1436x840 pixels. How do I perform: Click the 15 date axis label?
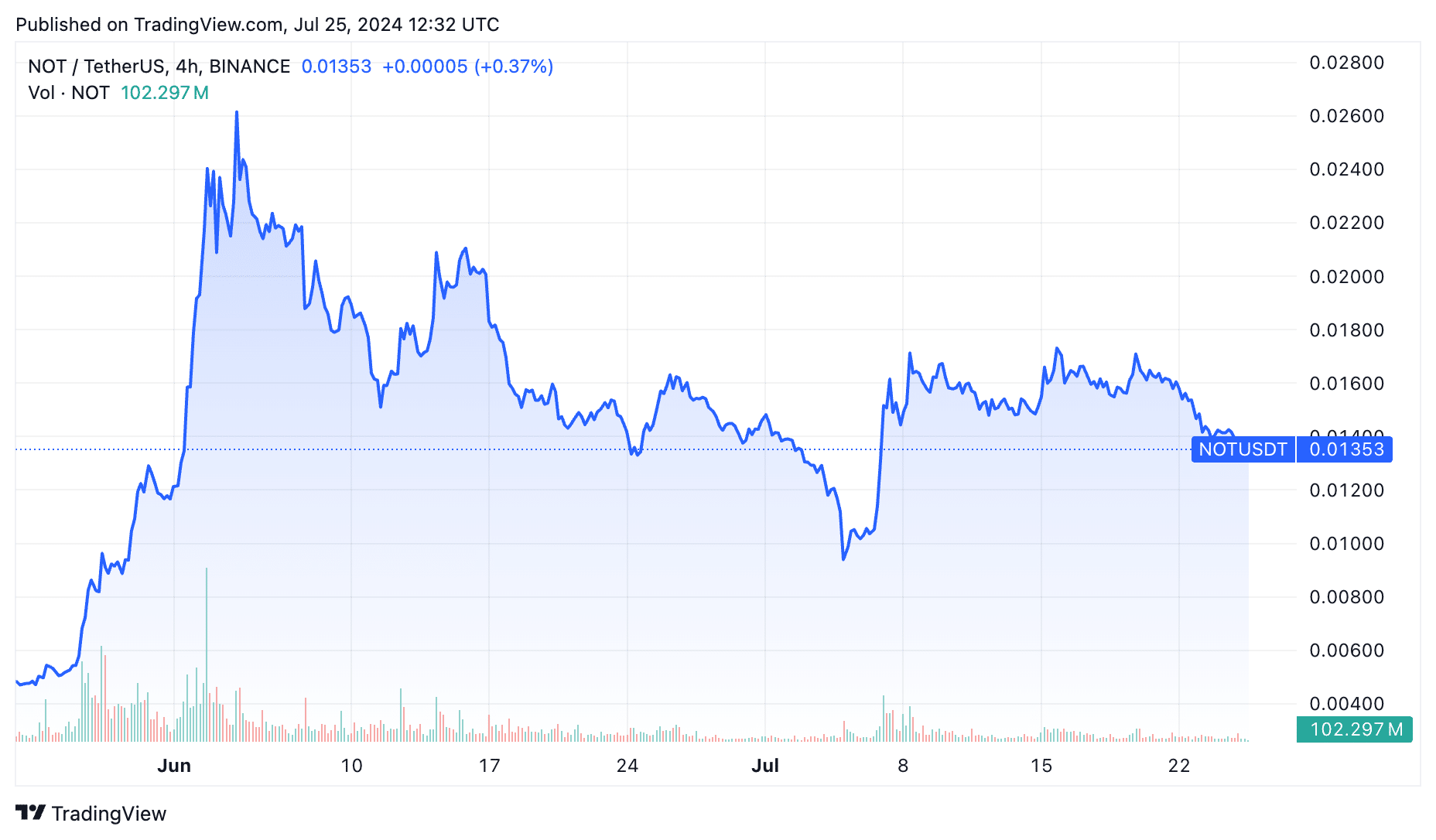tap(1041, 766)
